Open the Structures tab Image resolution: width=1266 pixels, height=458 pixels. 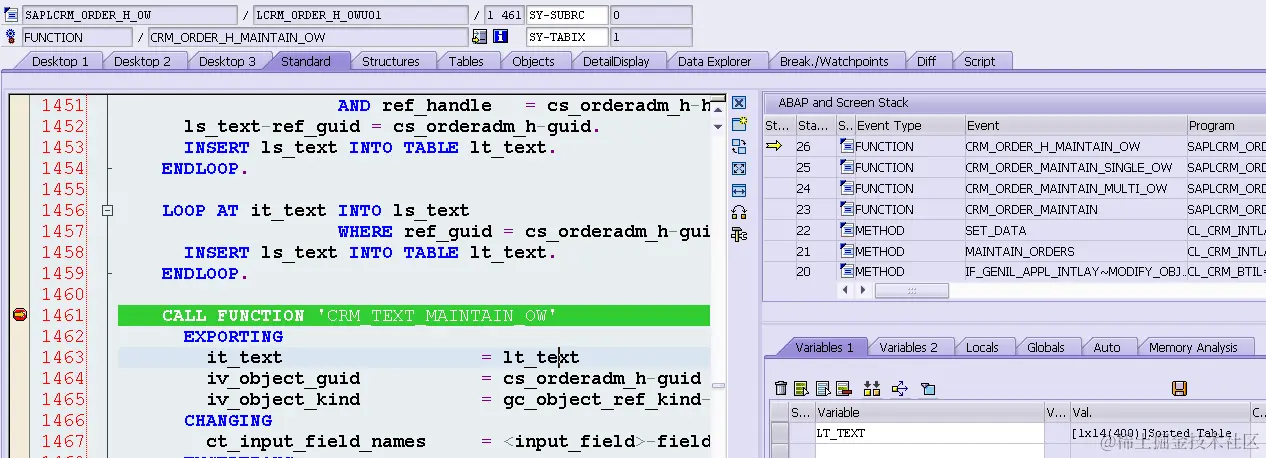(391, 61)
